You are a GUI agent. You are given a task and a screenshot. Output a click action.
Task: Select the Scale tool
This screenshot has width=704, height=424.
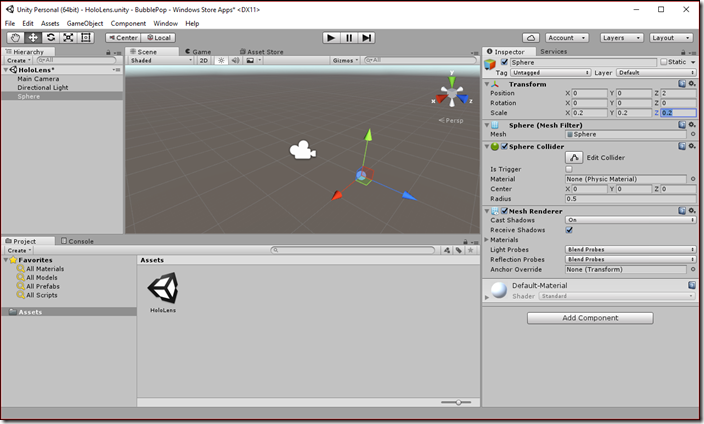coord(68,38)
